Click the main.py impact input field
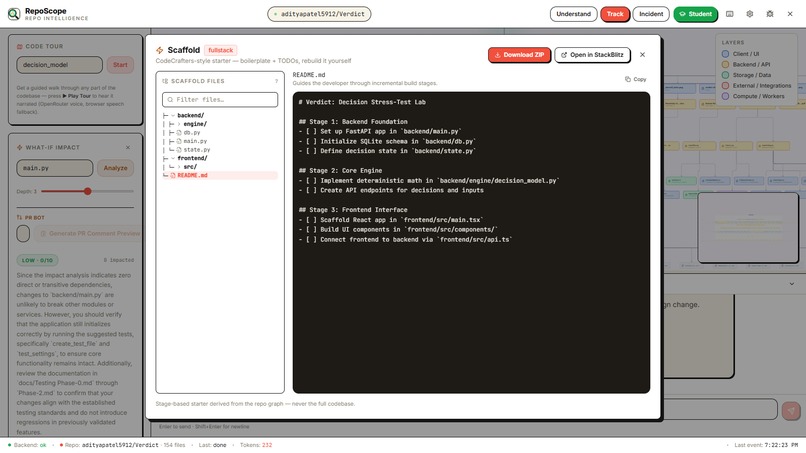This screenshot has width=806, height=453. tap(54, 168)
